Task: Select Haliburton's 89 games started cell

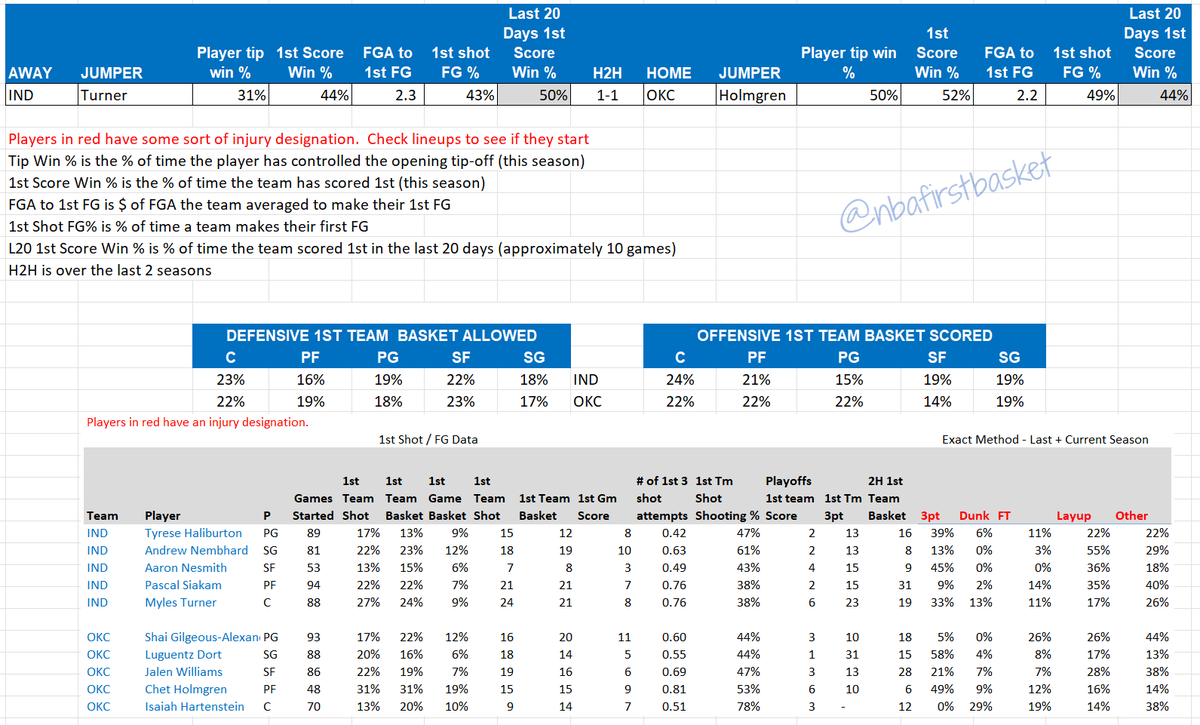Action: click(313, 533)
